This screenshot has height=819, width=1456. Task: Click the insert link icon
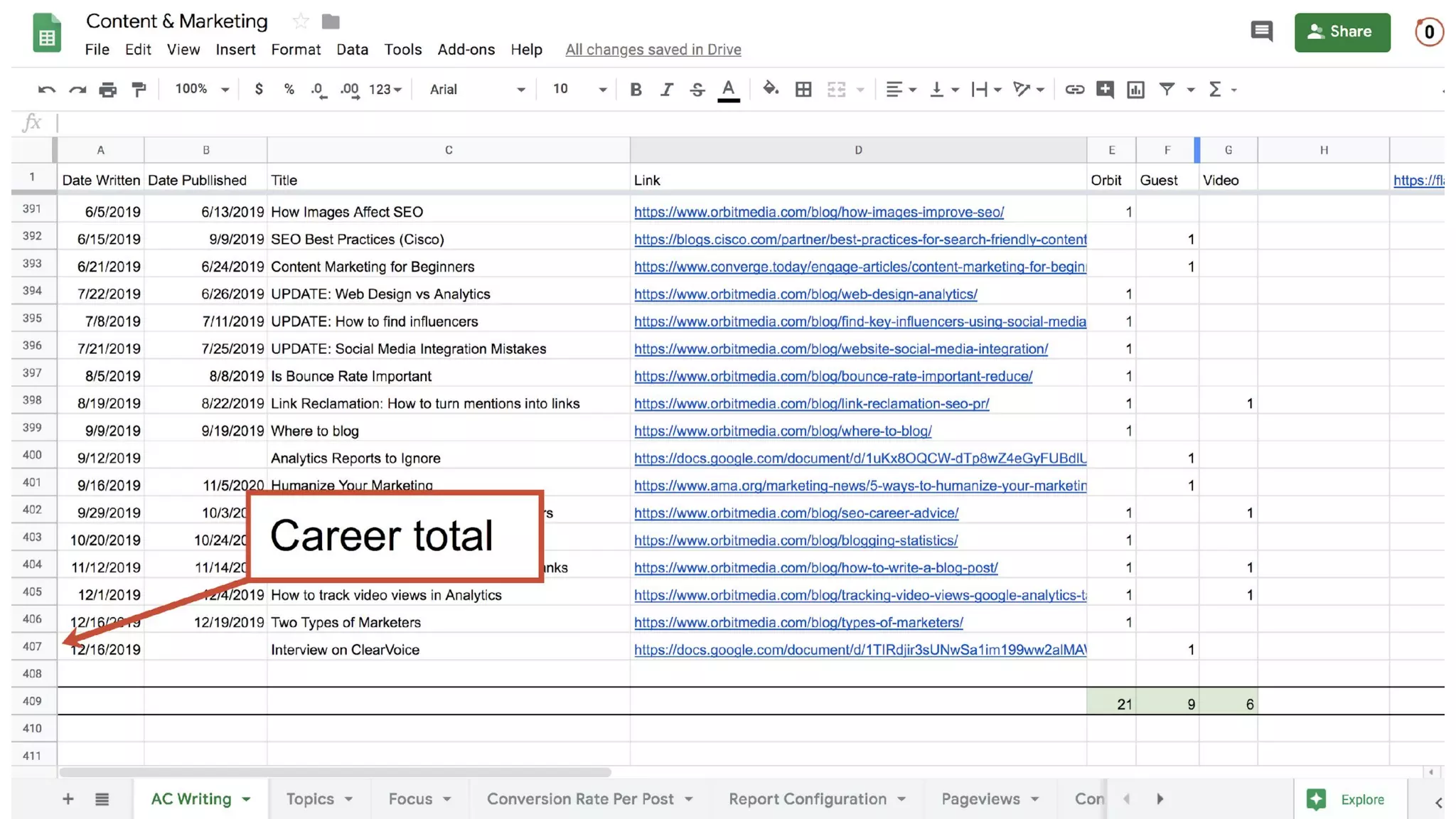click(1074, 90)
